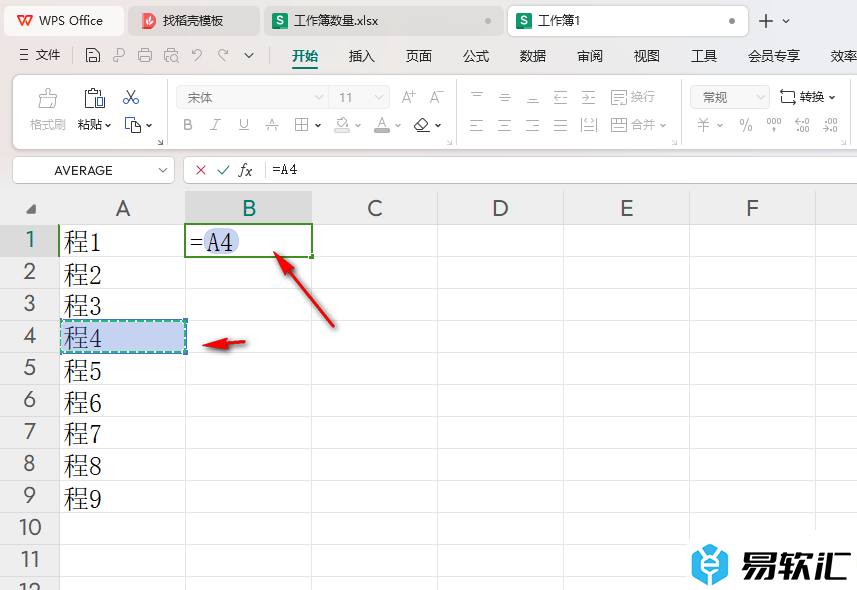Expand the quick access toolbar chevron
This screenshot has width=857, height=590.
[x=249, y=55]
